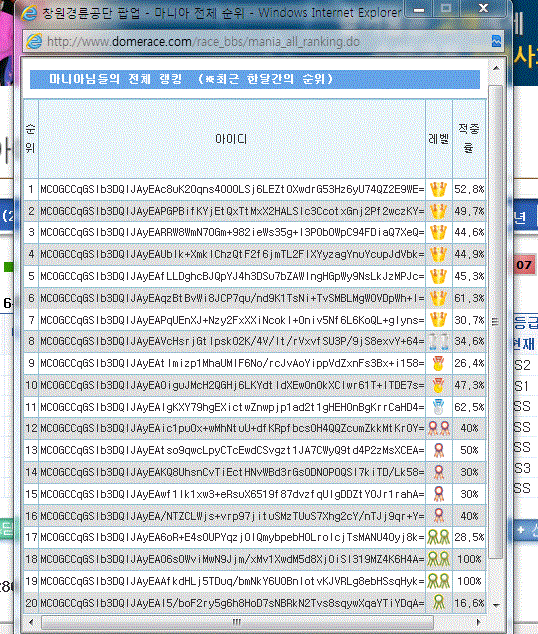This screenshot has height=634, width=538.
Task: Minimize the Internet Explorer popup window
Action: (419, 9)
